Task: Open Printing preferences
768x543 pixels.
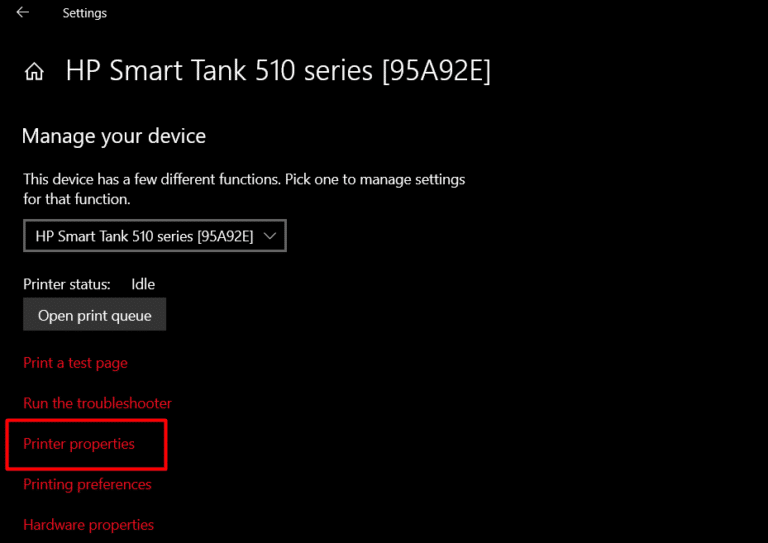Action: 87,484
